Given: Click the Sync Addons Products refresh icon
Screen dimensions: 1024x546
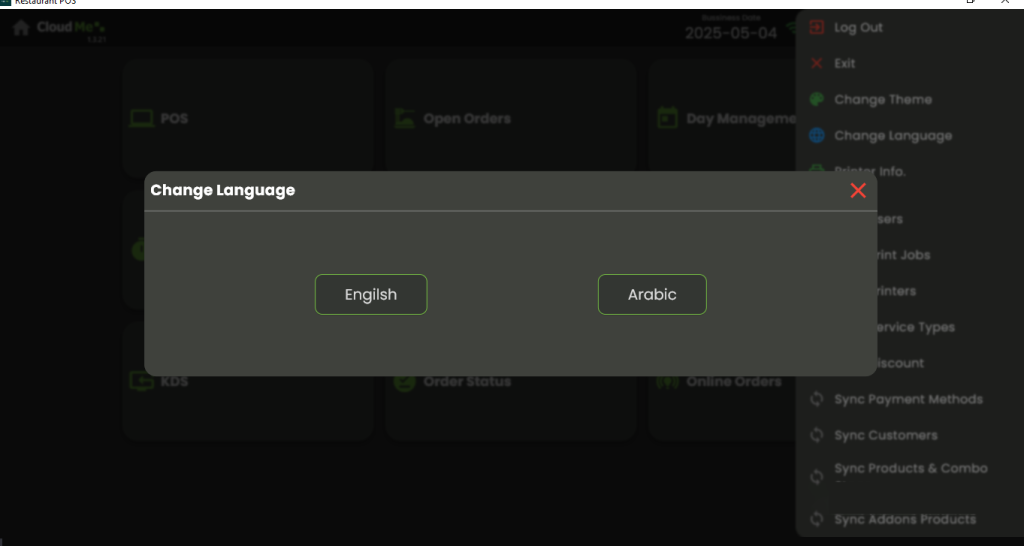Looking at the screenshot, I should pos(817,520).
